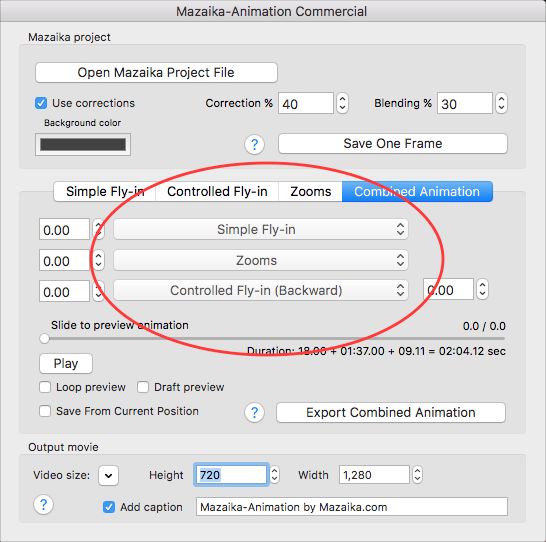Open help next to Export Combined Animation
Viewport: 546px width, 542px height.
point(255,413)
